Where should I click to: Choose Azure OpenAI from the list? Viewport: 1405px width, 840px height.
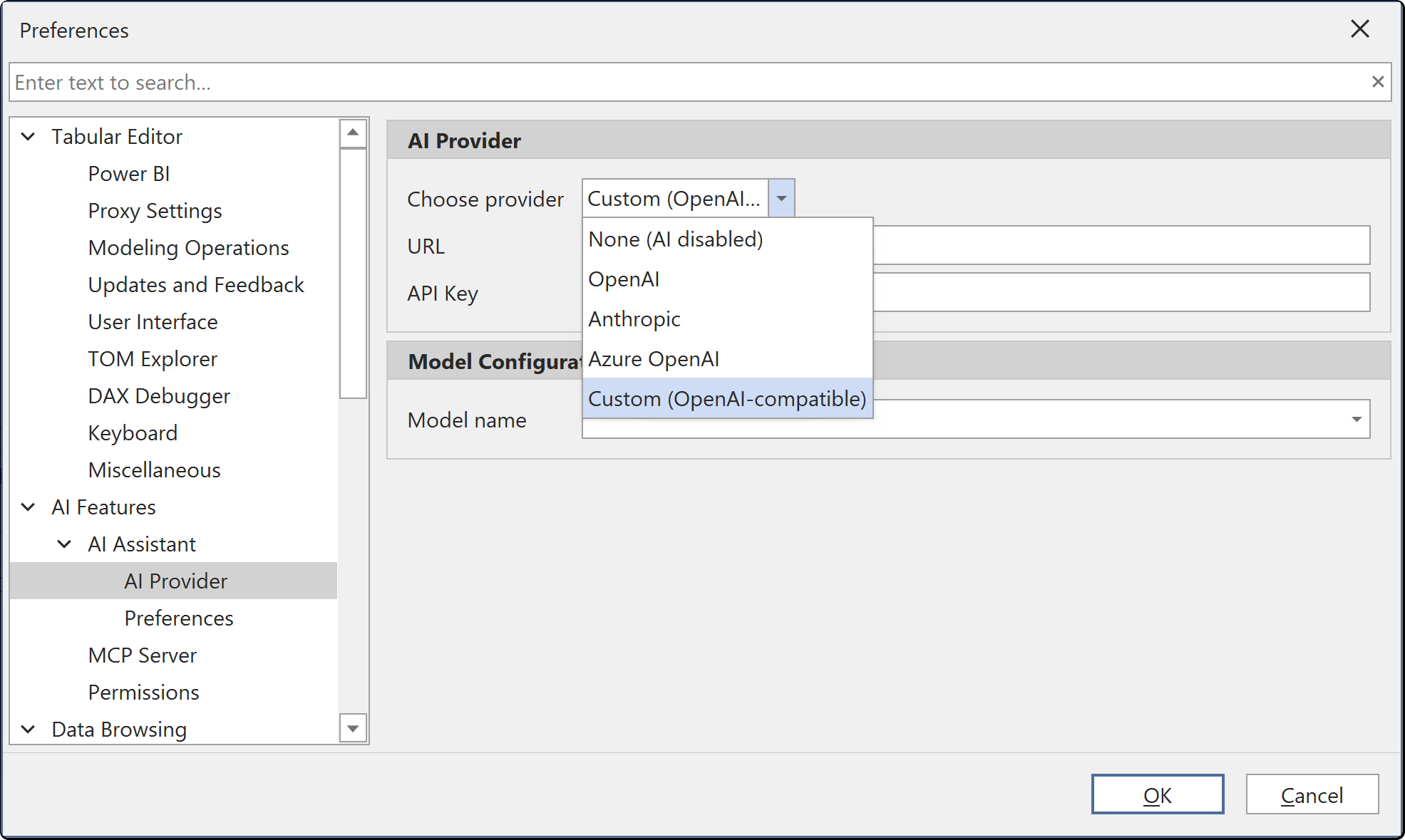point(727,358)
